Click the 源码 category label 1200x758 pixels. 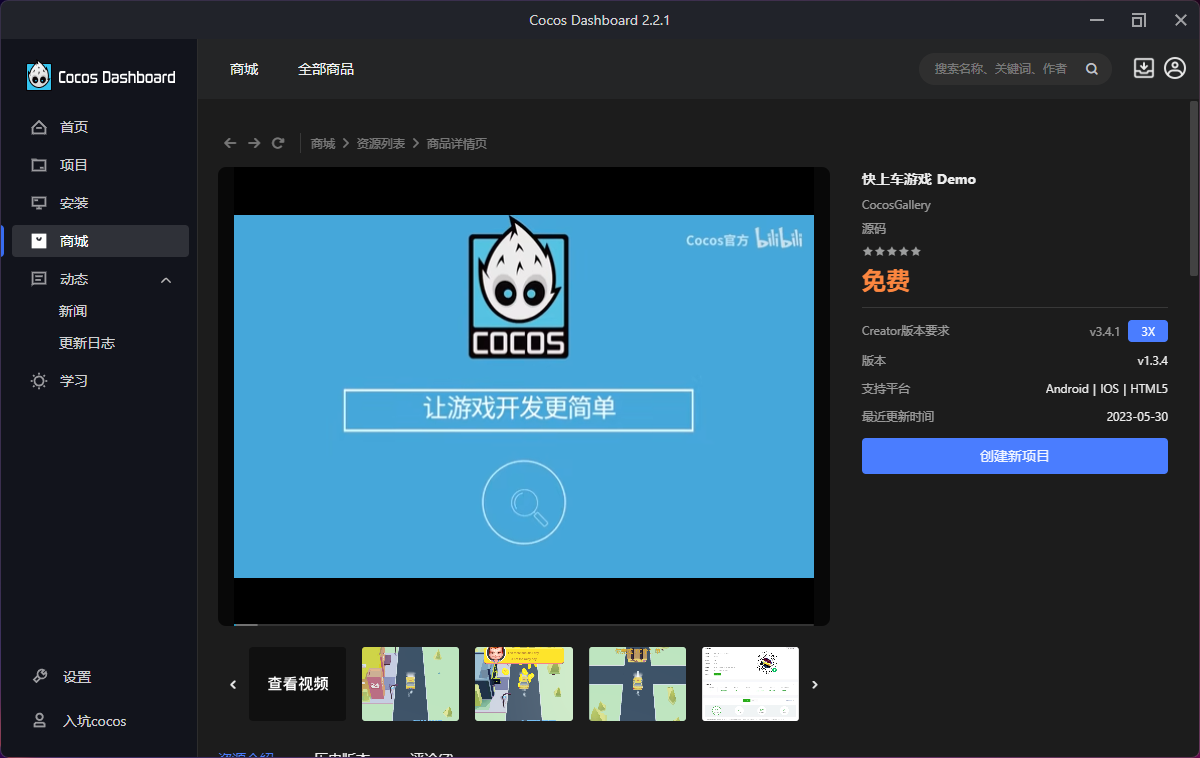click(x=874, y=229)
